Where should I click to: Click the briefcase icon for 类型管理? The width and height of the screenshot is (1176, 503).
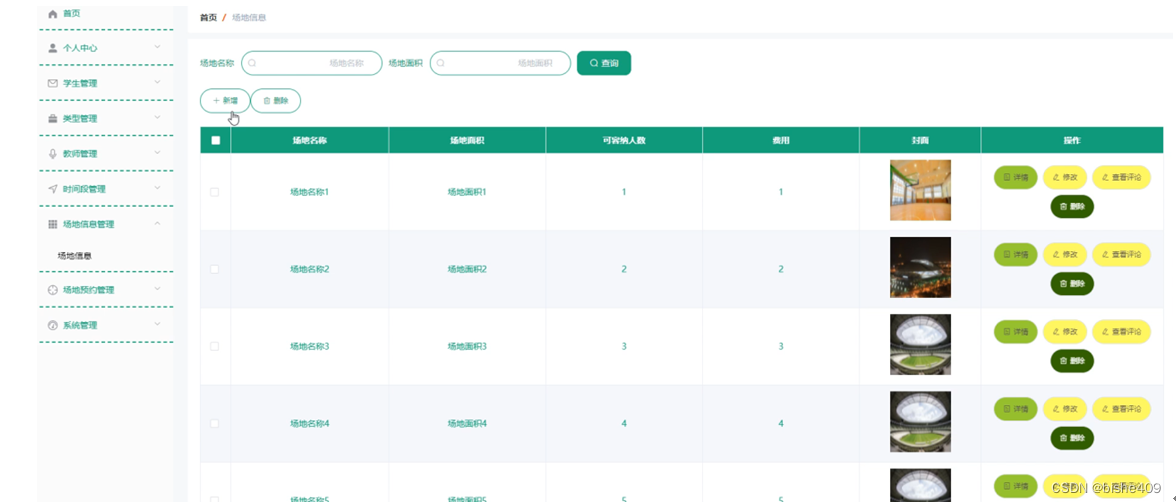pos(52,118)
